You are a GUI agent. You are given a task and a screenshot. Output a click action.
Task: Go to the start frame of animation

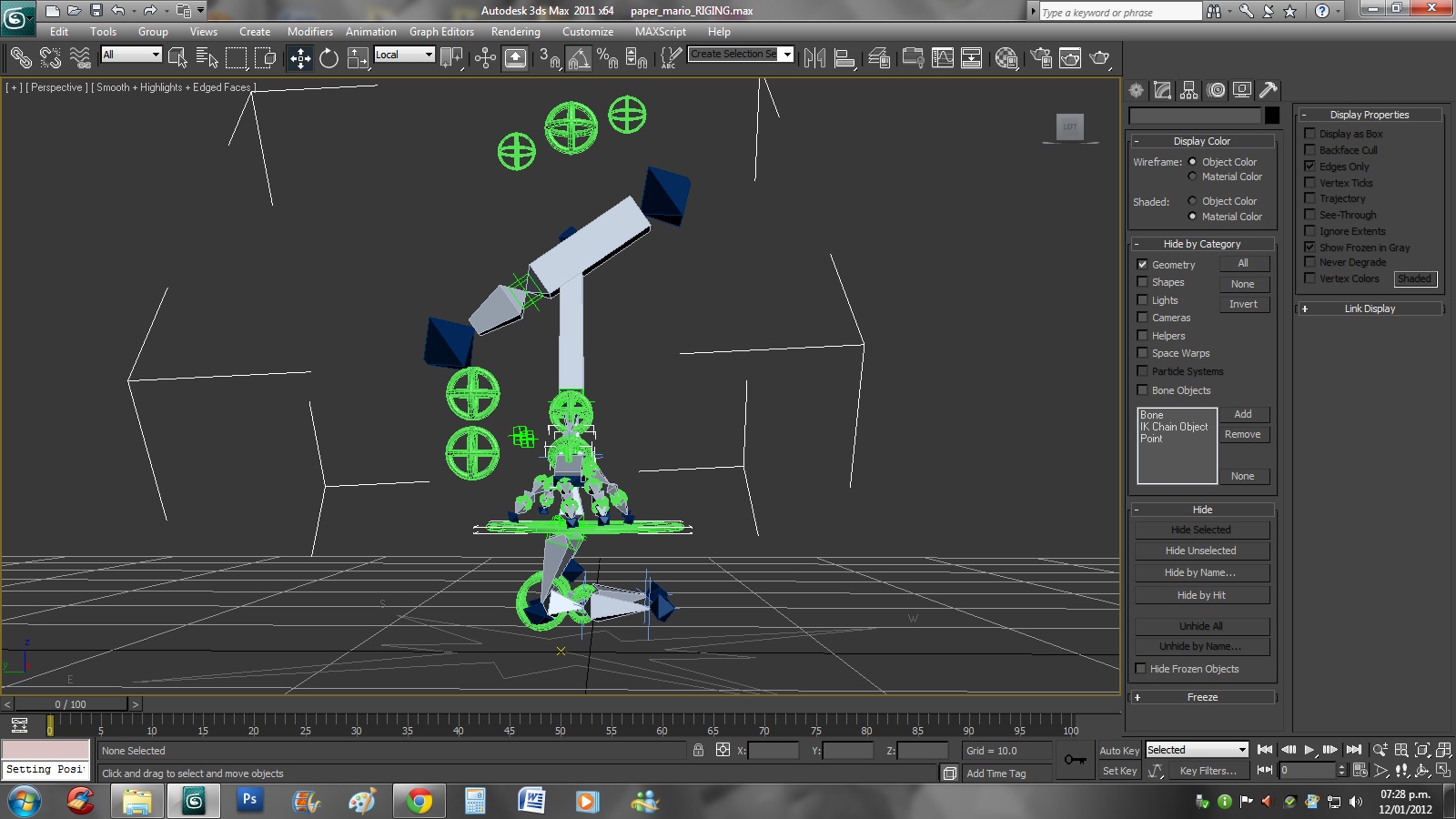pos(1265,750)
